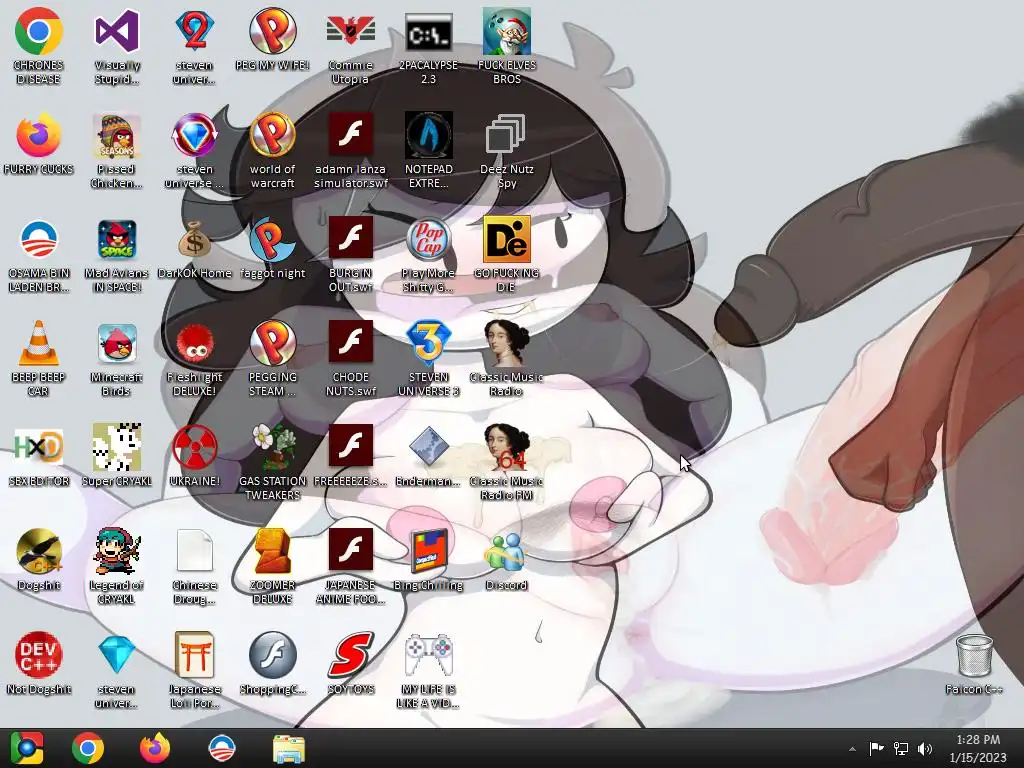Open Classic Music Radio FM 64 icon
1024x768 pixels.
click(x=506, y=447)
